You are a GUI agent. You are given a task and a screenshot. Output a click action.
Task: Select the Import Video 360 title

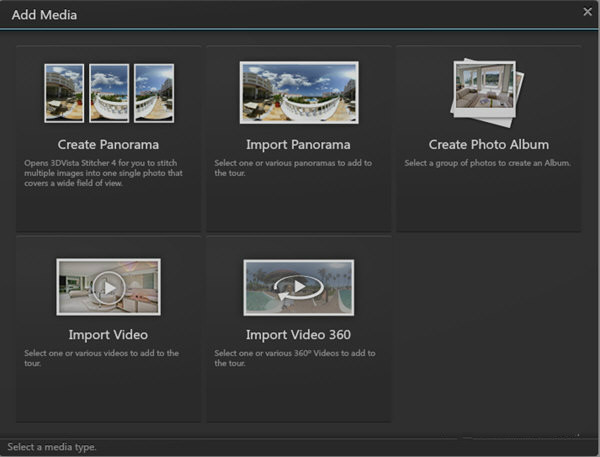pos(298,335)
